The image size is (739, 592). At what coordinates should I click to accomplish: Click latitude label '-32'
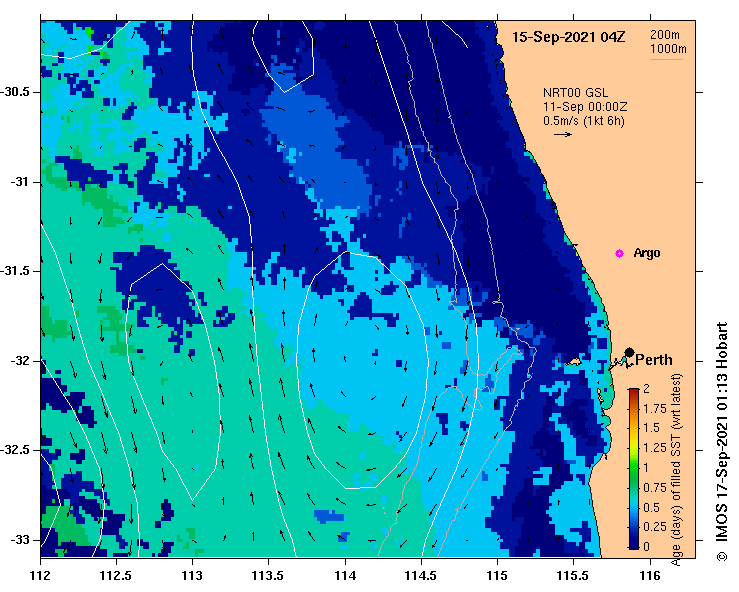19,361
